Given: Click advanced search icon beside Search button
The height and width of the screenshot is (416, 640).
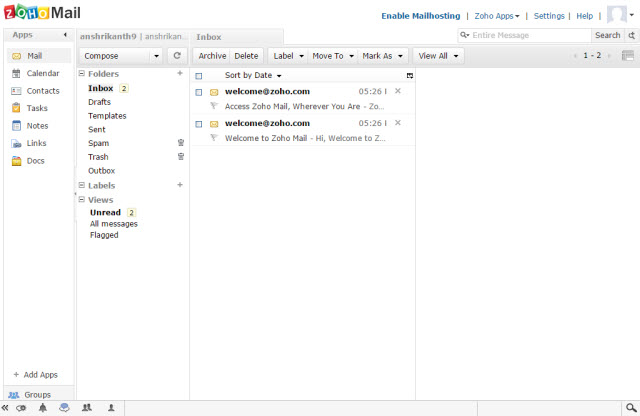Looking at the screenshot, I should tap(631, 36).
